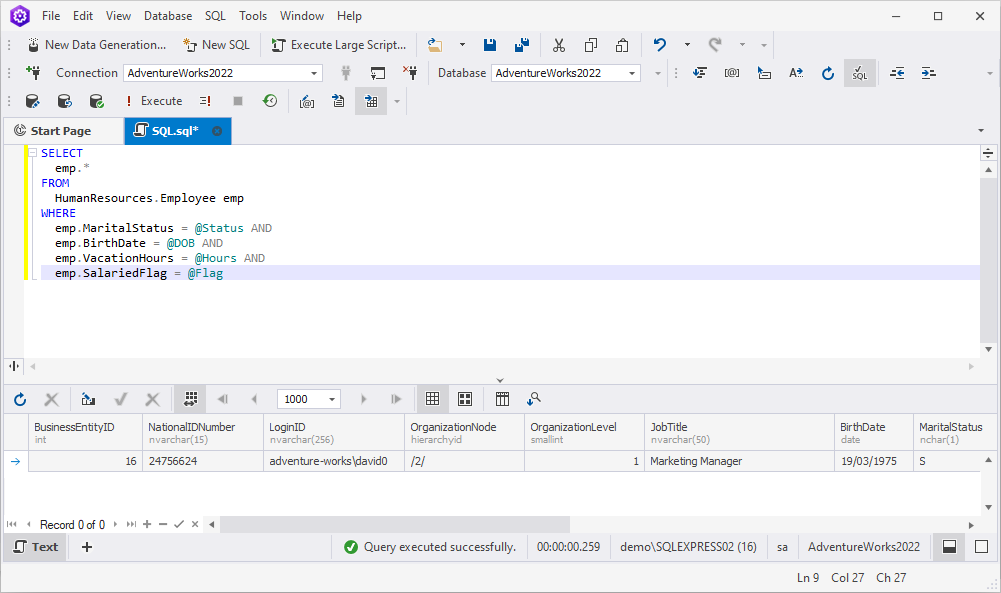Click the horizontal scrollbar of results grid
This screenshot has height=593, width=1001.
coord(395,525)
